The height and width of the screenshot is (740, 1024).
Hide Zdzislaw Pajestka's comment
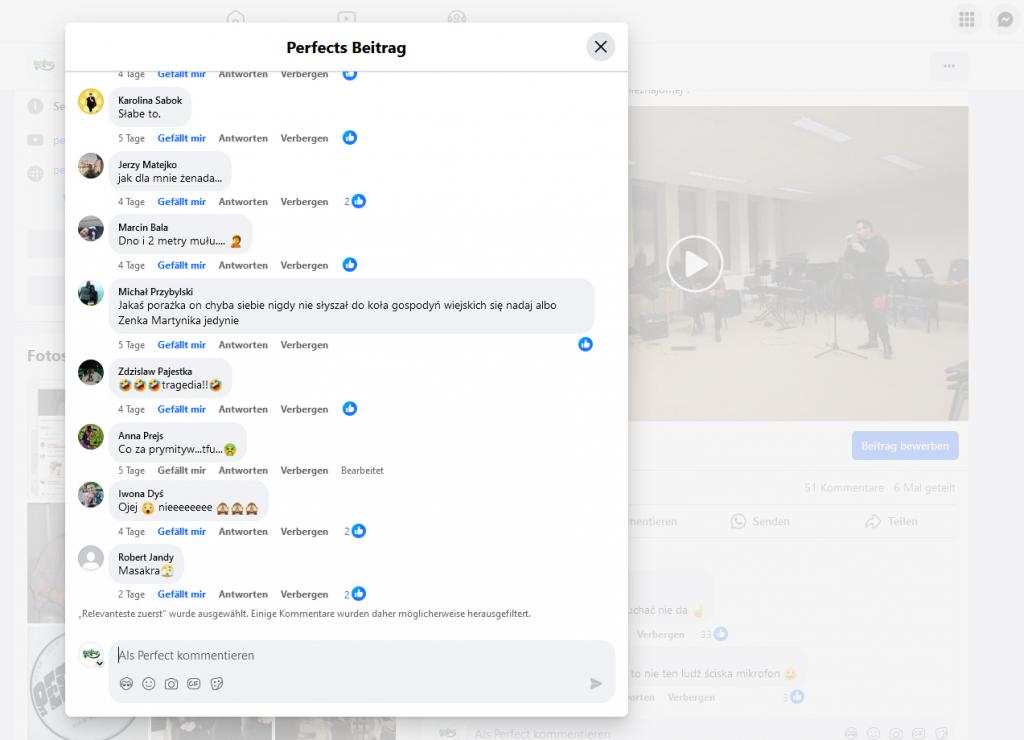pyautogui.click(x=304, y=410)
